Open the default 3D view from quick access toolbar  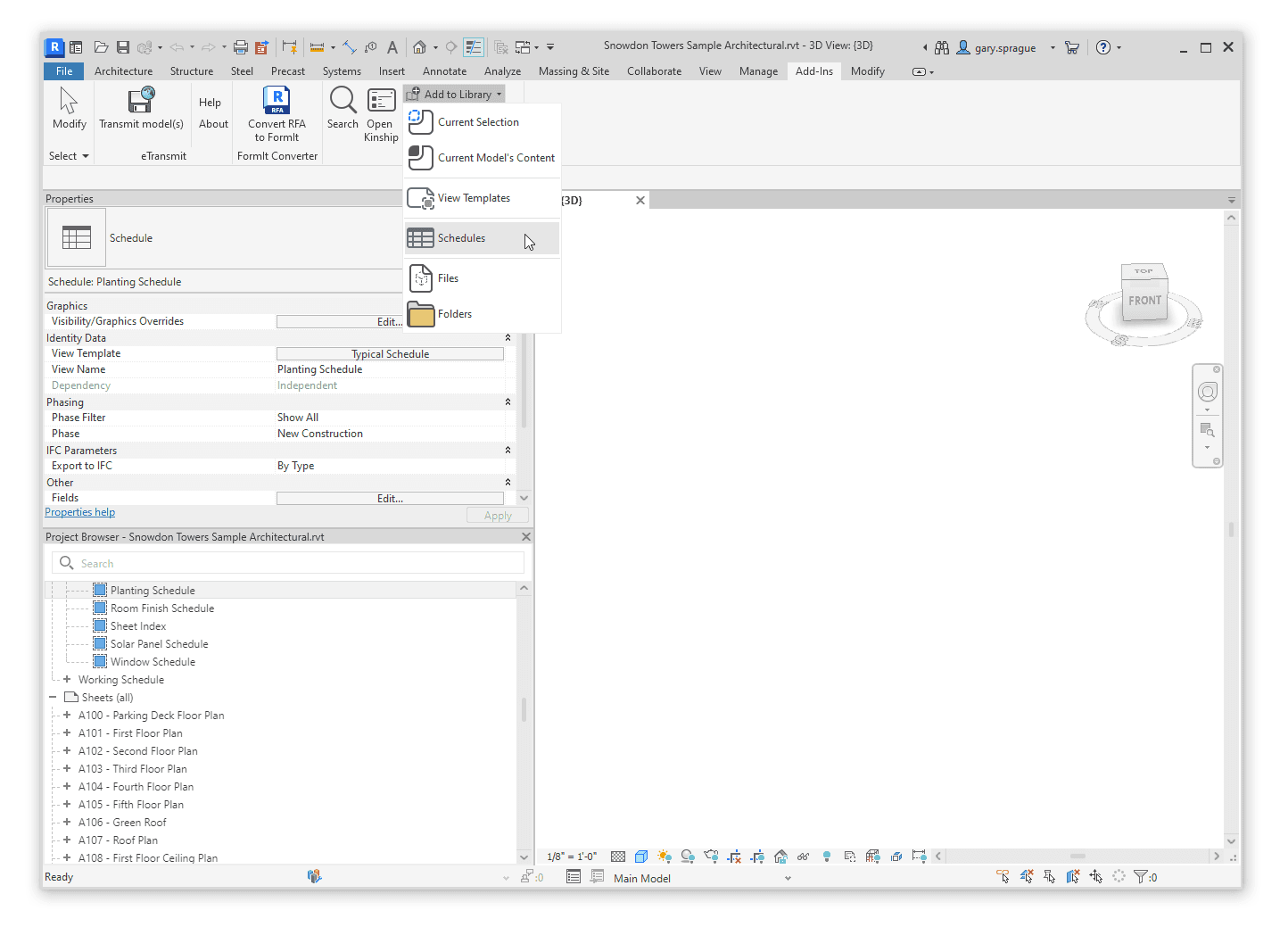point(419,46)
